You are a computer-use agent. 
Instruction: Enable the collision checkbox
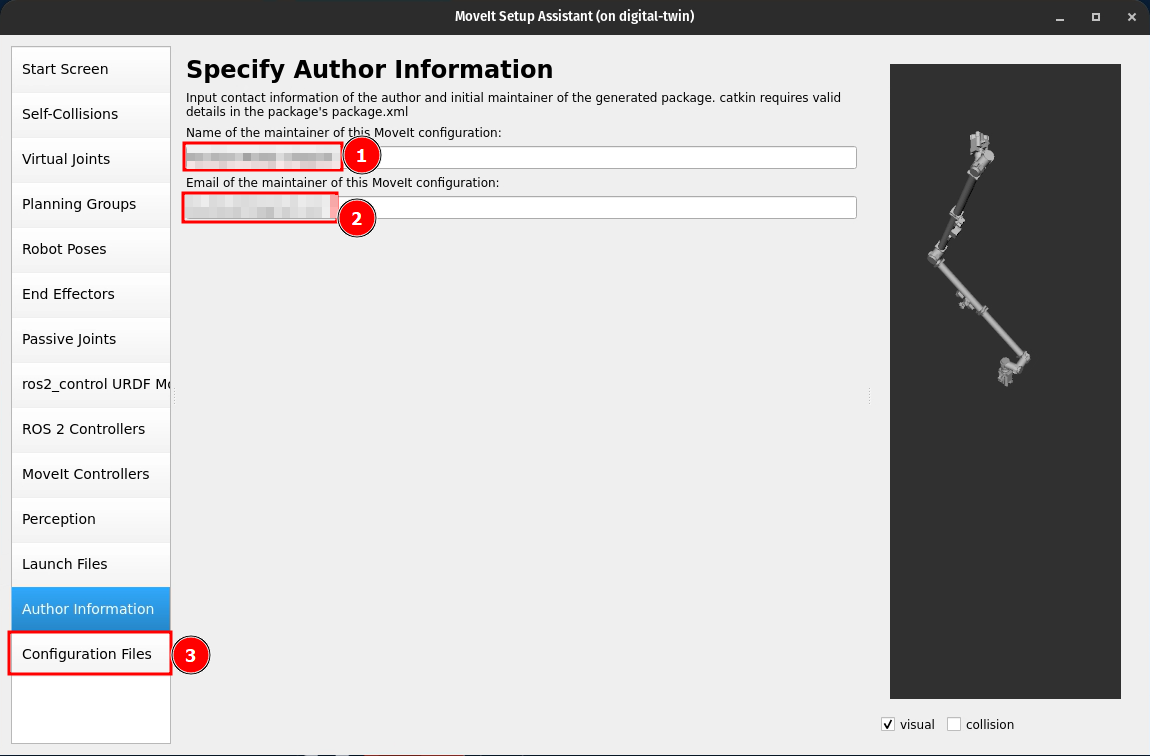point(954,725)
